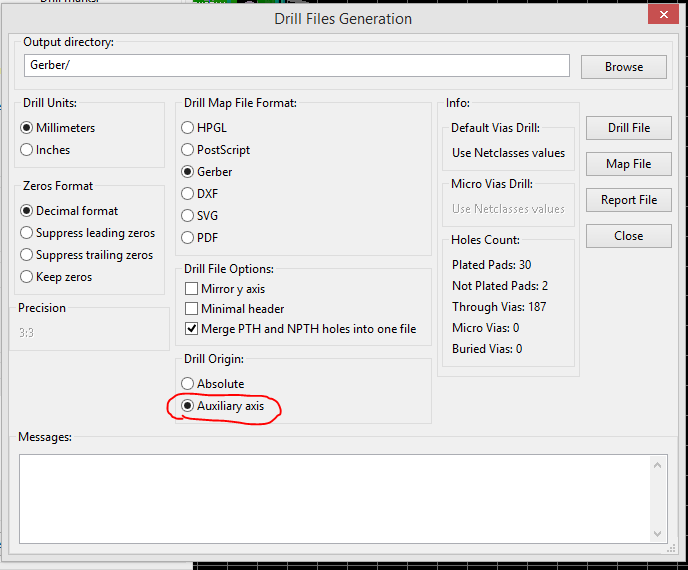Click the Output directory text field
The width and height of the screenshot is (688, 570).
coord(297,65)
